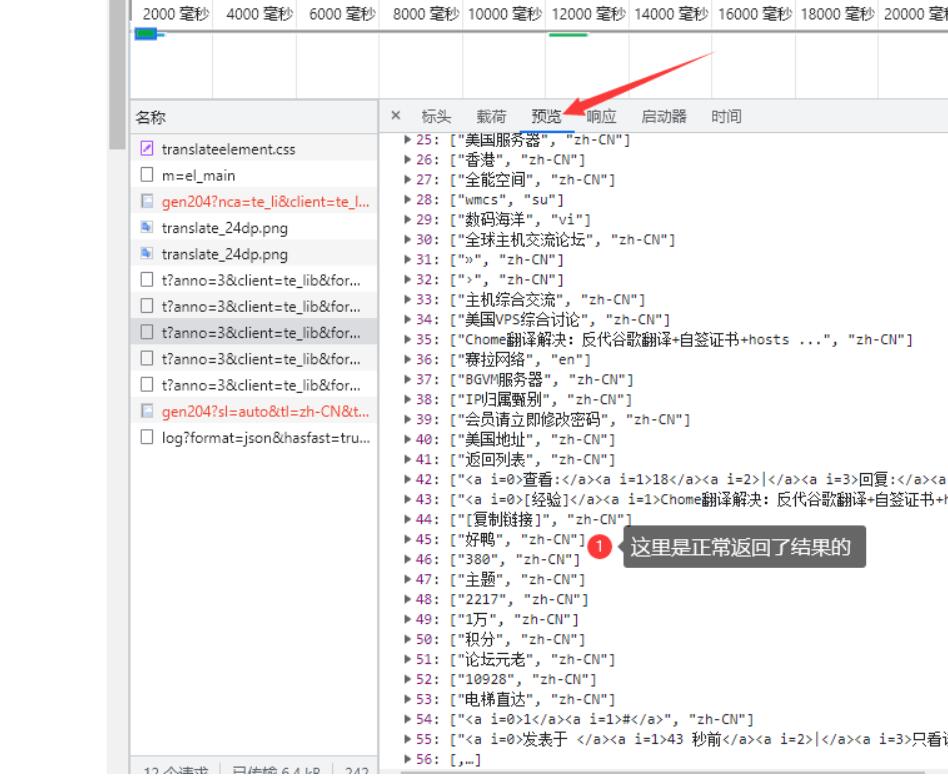Select the log?format=json&hasfast request
Screen dimensions: 948x779
[254, 437]
